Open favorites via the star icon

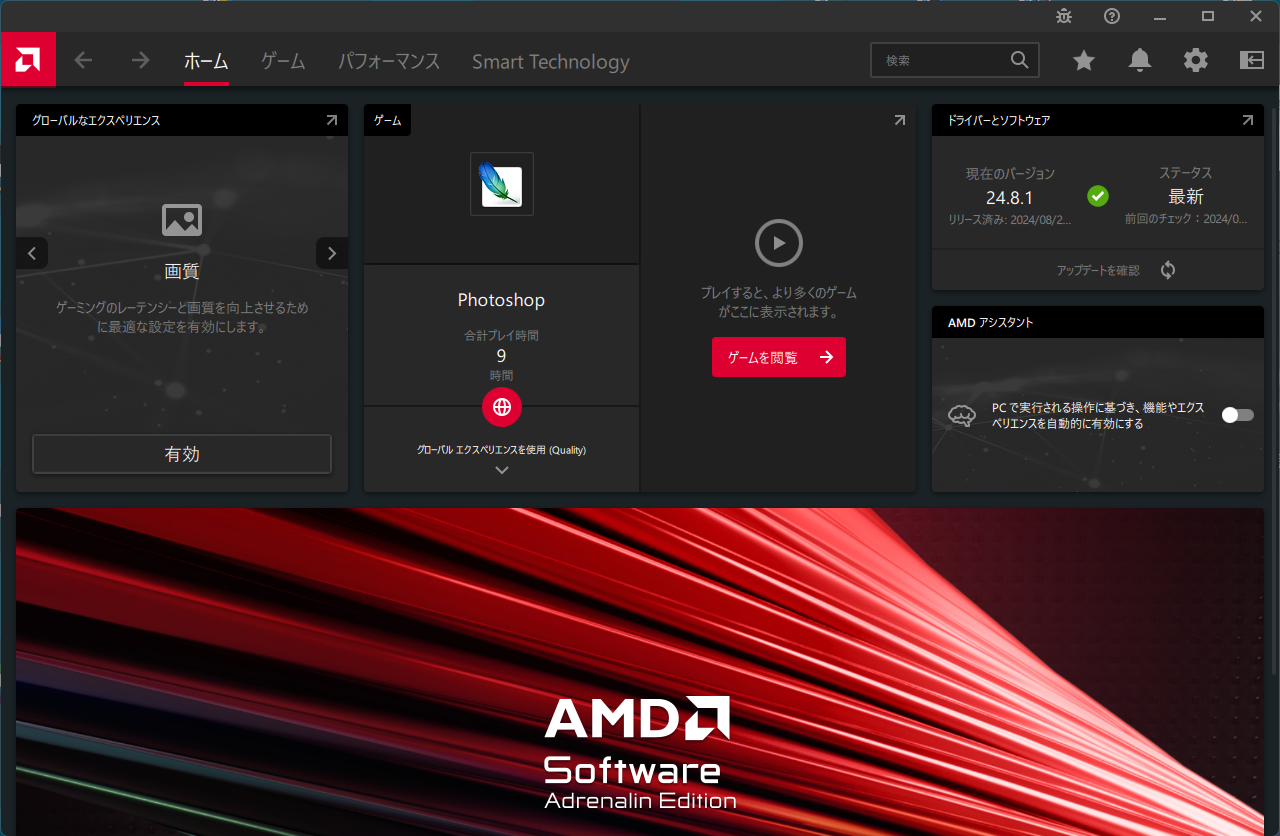pos(1083,60)
